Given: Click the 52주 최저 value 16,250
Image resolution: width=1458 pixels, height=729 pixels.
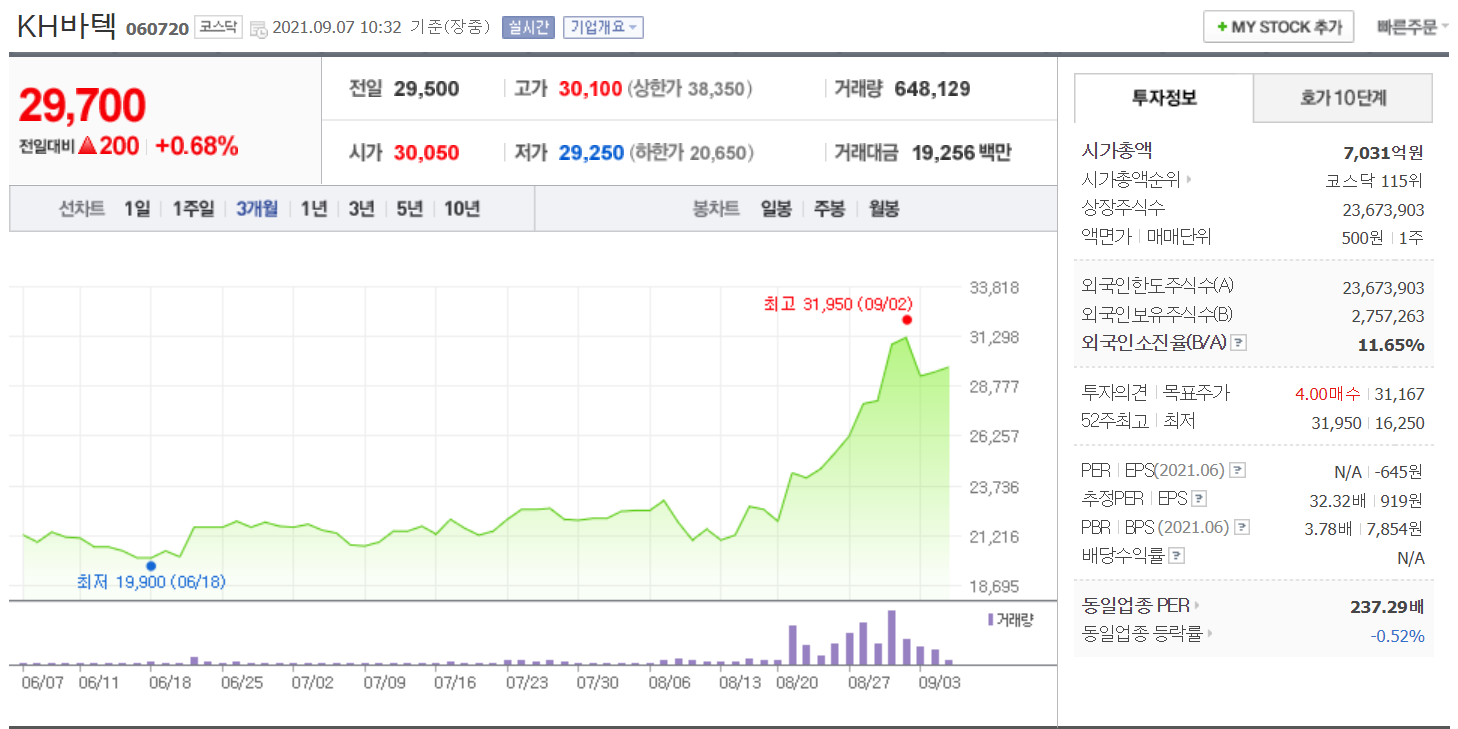Looking at the screenshot, I should click(x=1400, y=422).
